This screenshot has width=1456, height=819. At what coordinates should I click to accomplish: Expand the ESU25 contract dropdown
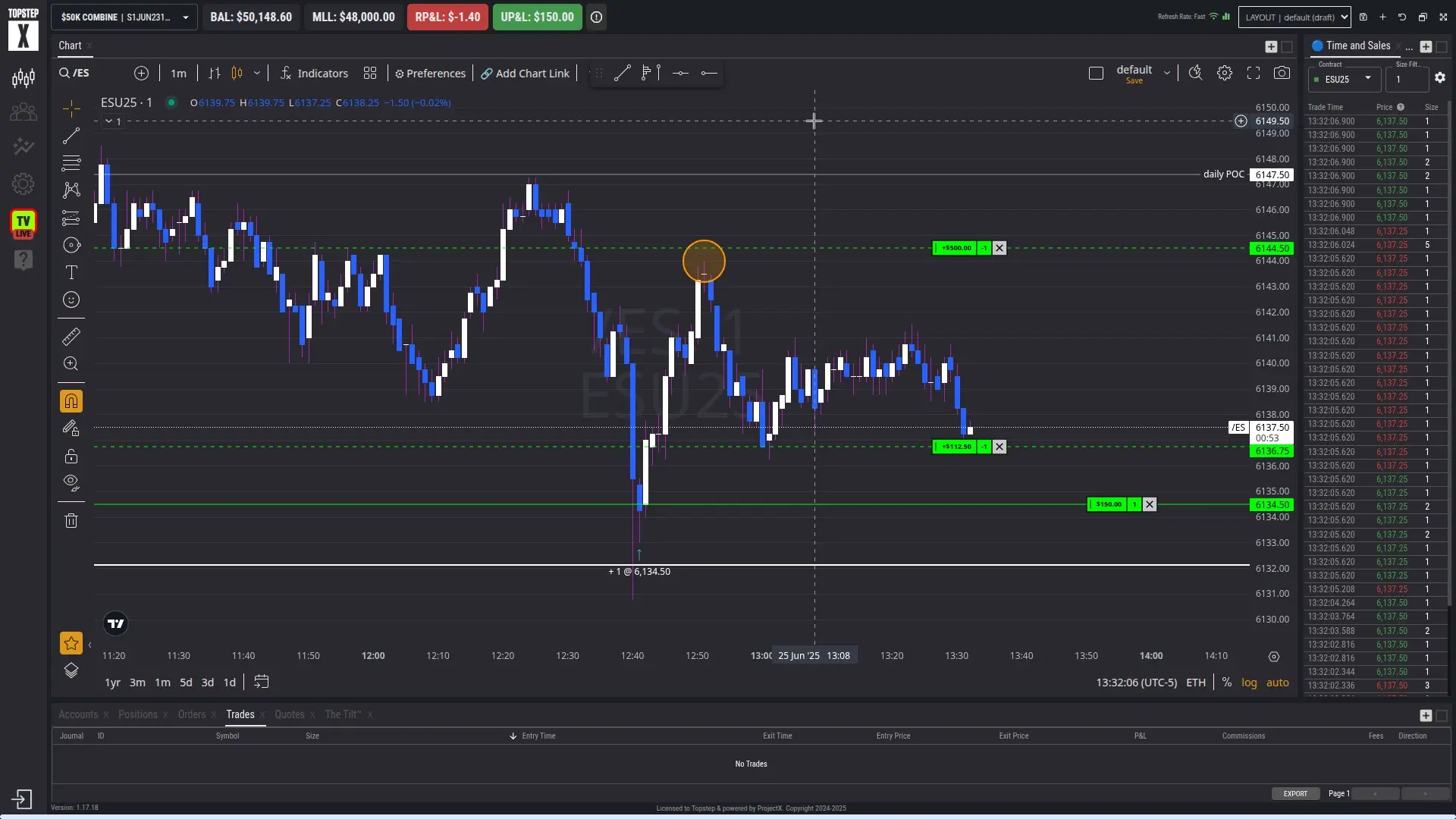[x=1345, y=79]
